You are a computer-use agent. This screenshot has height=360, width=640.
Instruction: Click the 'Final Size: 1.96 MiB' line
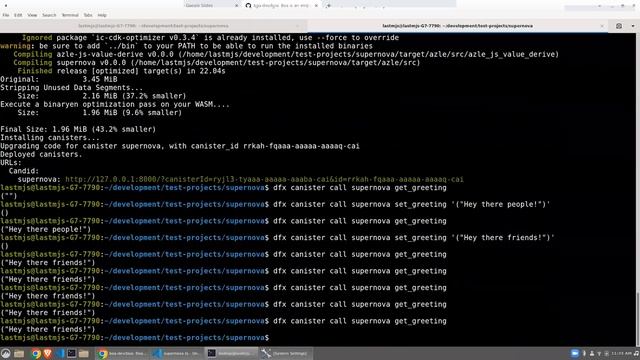tap(78, 129)
